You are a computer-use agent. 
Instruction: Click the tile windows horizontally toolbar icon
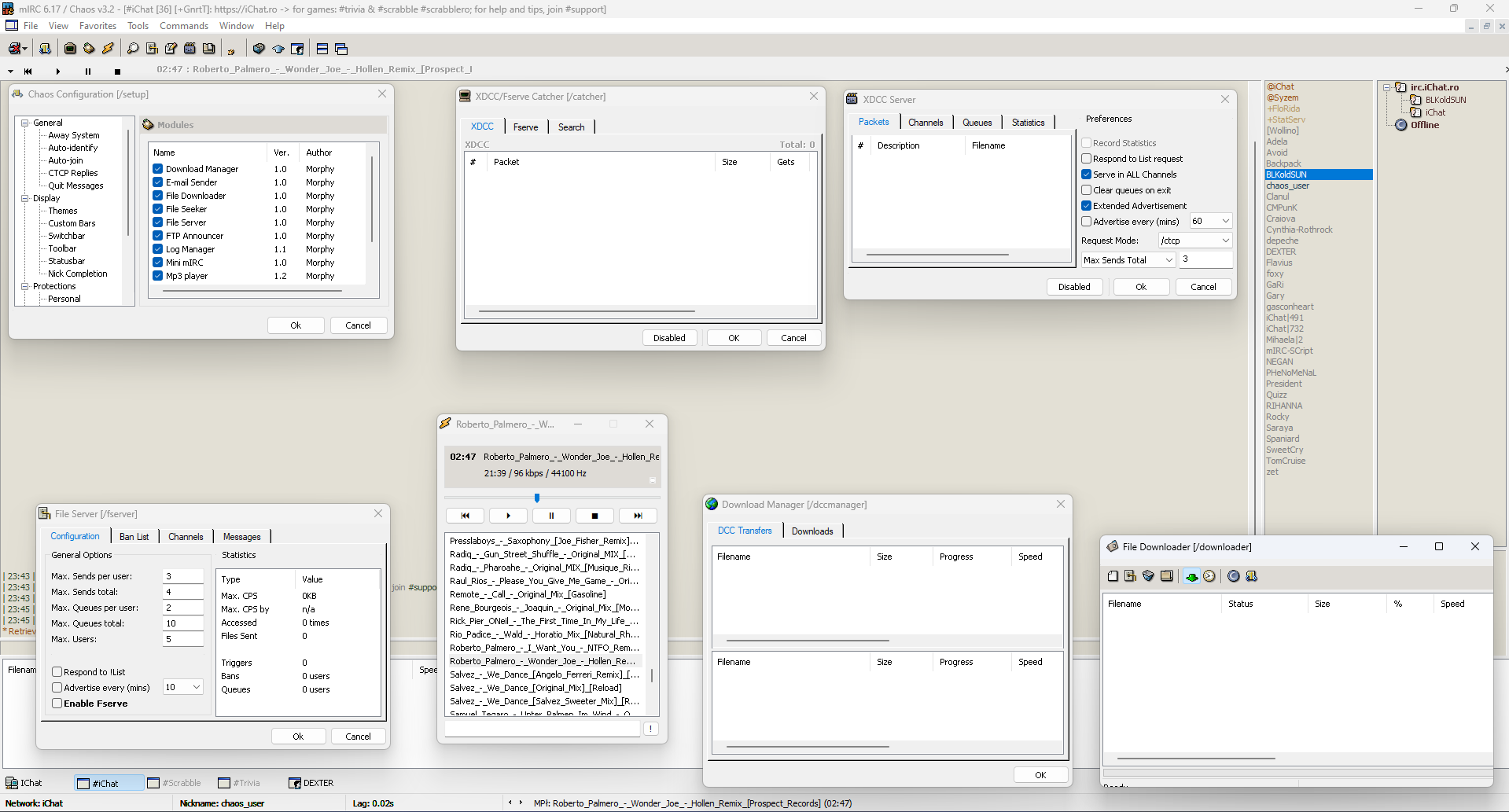[x=322, y=49]
